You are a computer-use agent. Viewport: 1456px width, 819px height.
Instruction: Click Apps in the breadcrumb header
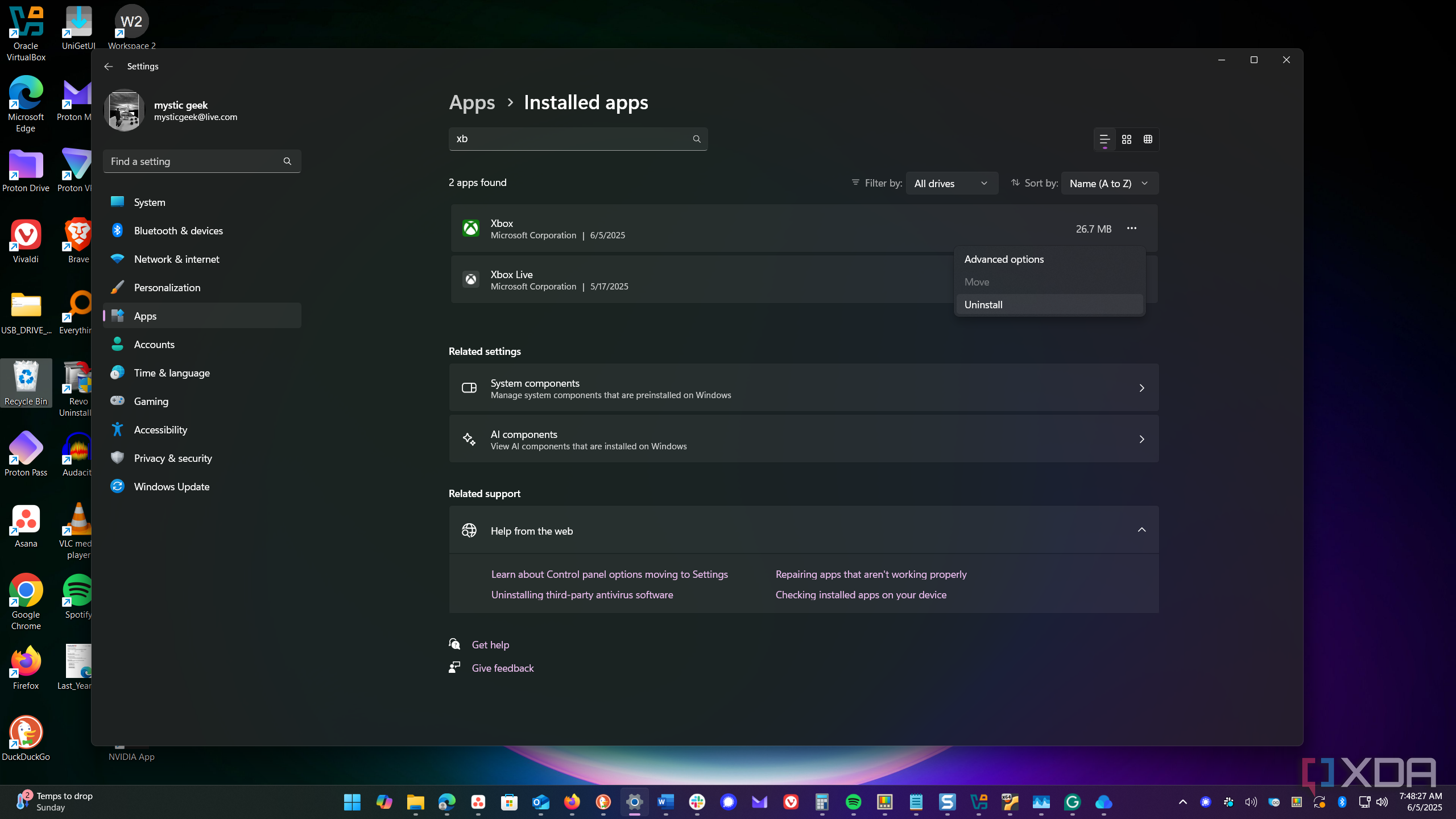pyautogui.click(x=472, y=102)
